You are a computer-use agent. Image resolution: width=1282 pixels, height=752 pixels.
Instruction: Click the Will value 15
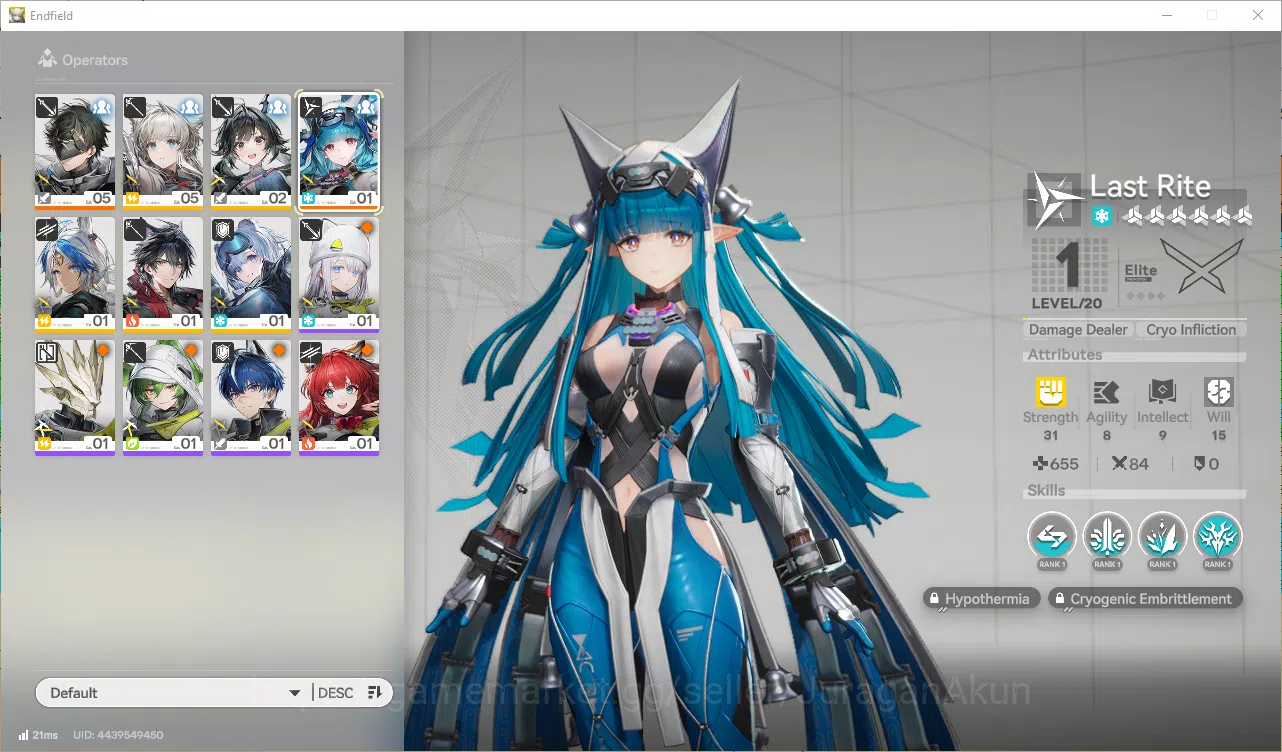[1219, 435]
